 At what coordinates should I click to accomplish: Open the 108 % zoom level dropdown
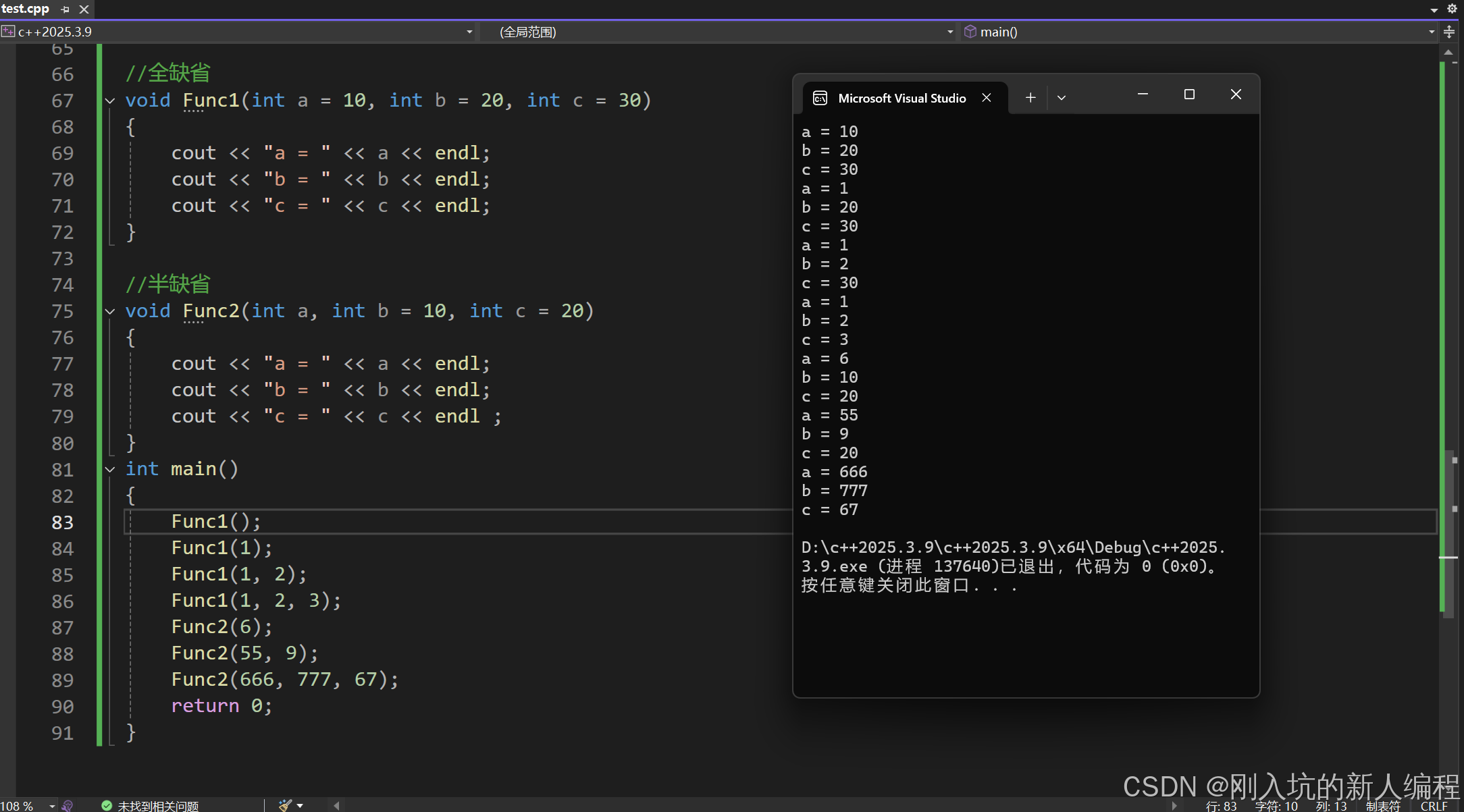[x=52, y=806]
